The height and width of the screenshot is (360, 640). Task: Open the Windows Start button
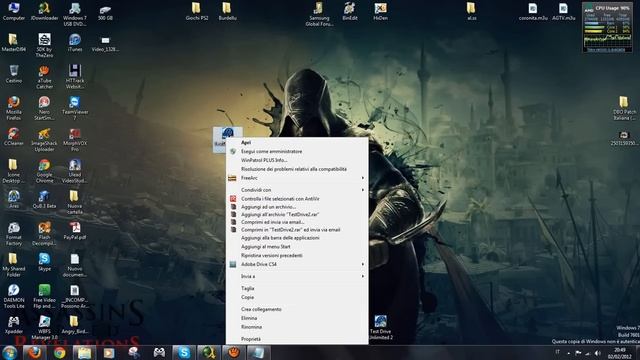click(x=10, y=353)
